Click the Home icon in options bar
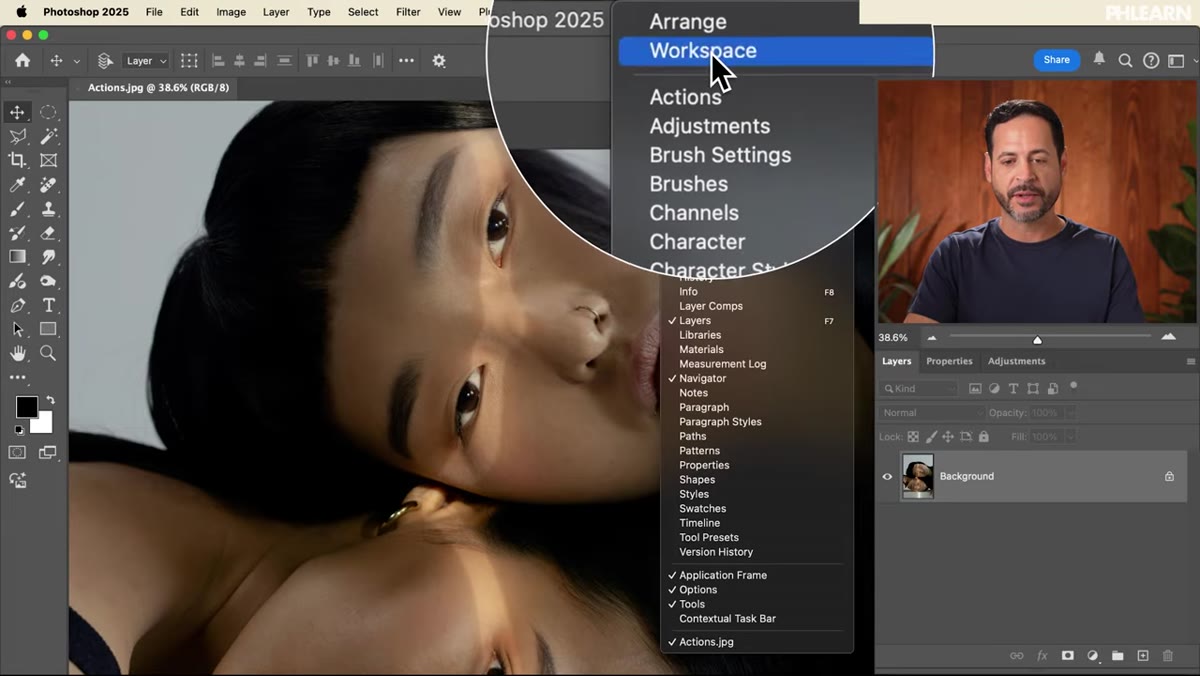 click(22, 60)
